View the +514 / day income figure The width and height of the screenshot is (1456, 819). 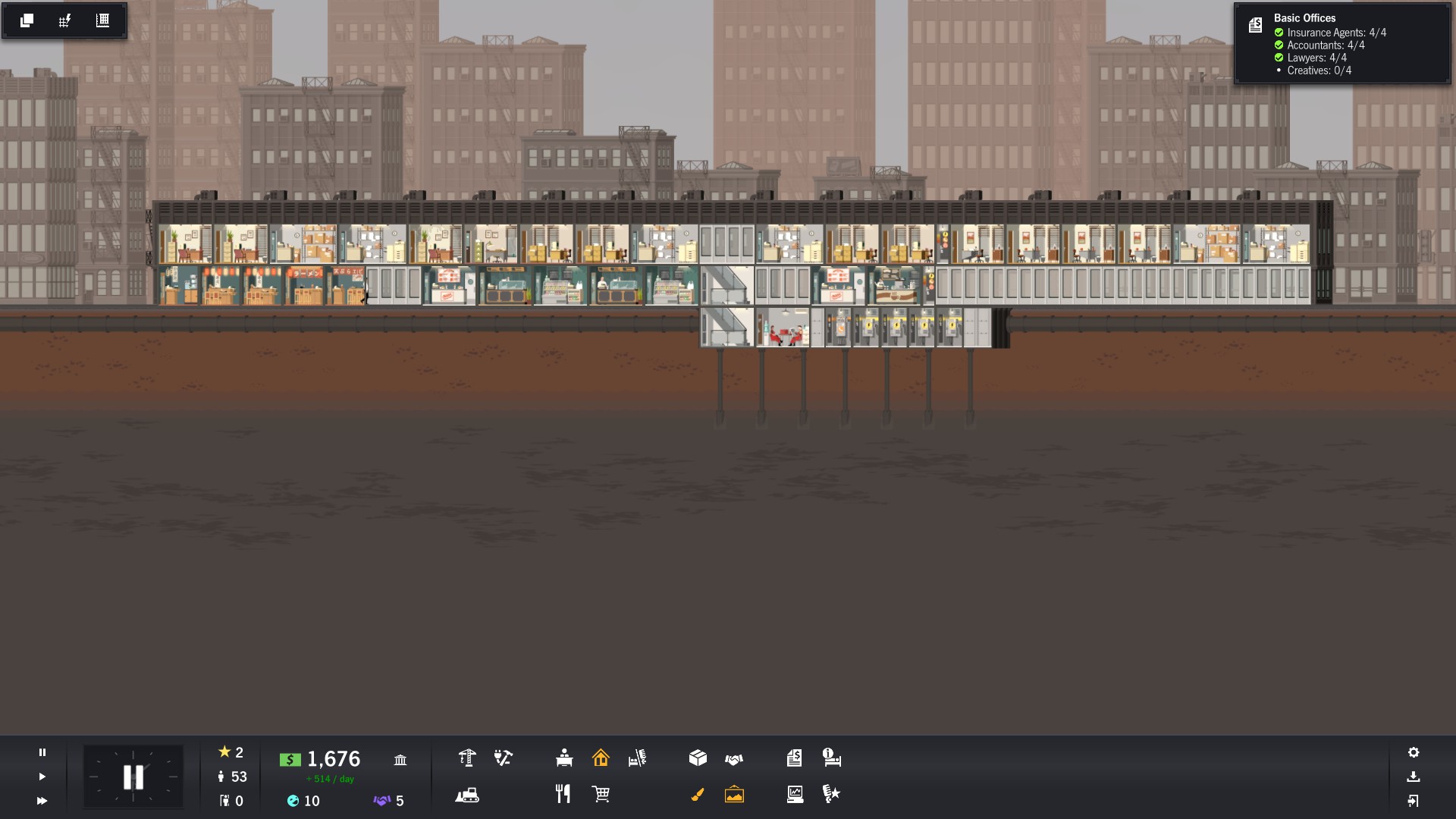[330, 779]
